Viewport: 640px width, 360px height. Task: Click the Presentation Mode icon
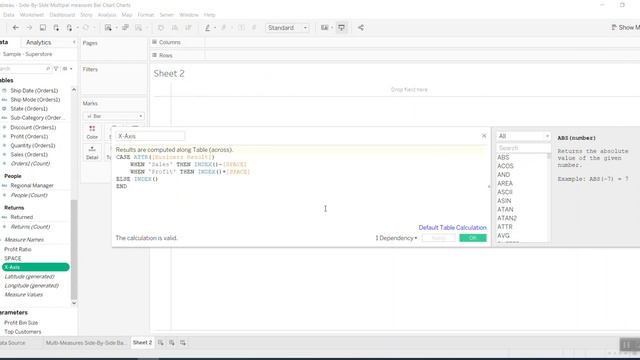(341, 28)
